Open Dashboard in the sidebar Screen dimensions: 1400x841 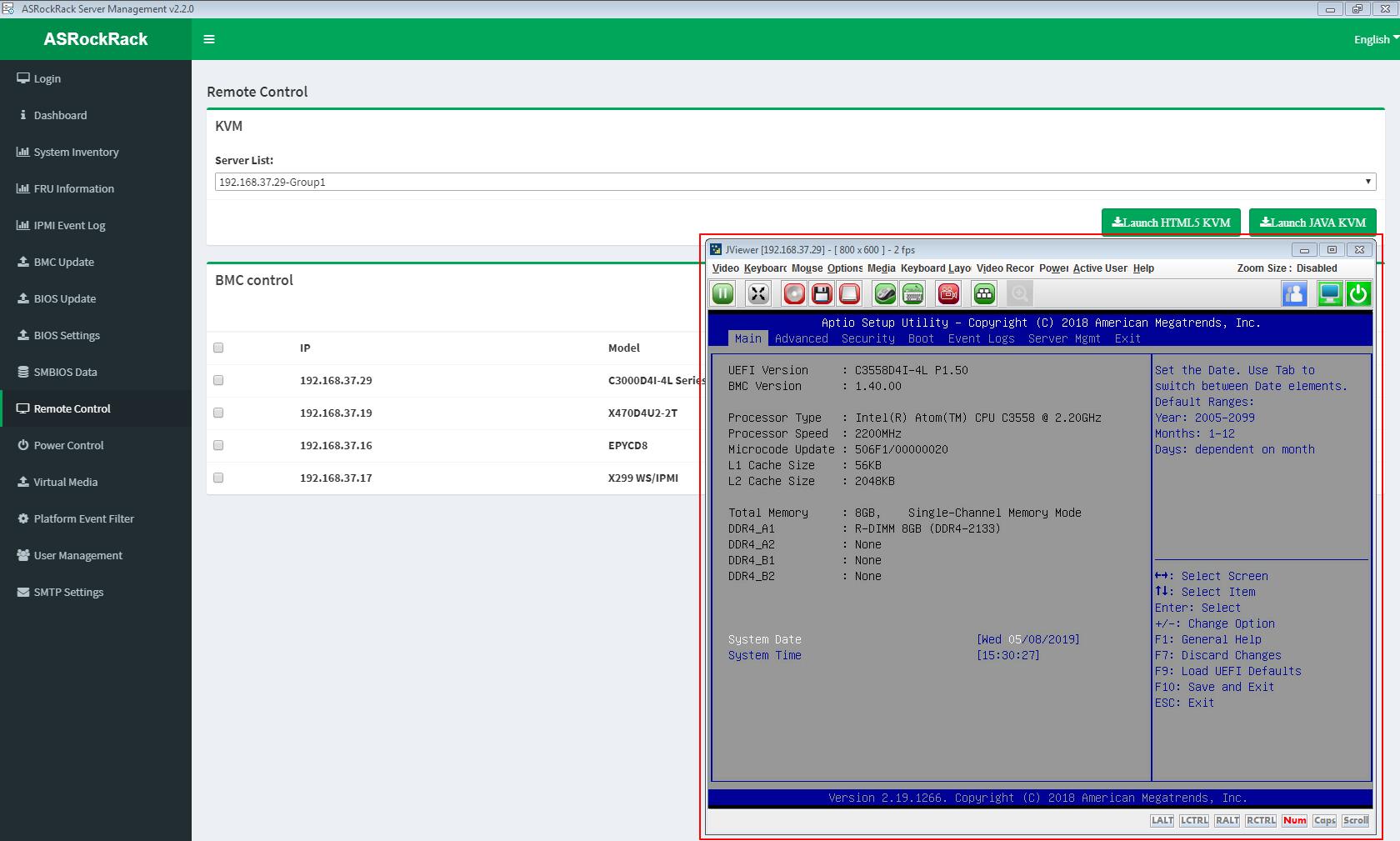click(96, 115)
